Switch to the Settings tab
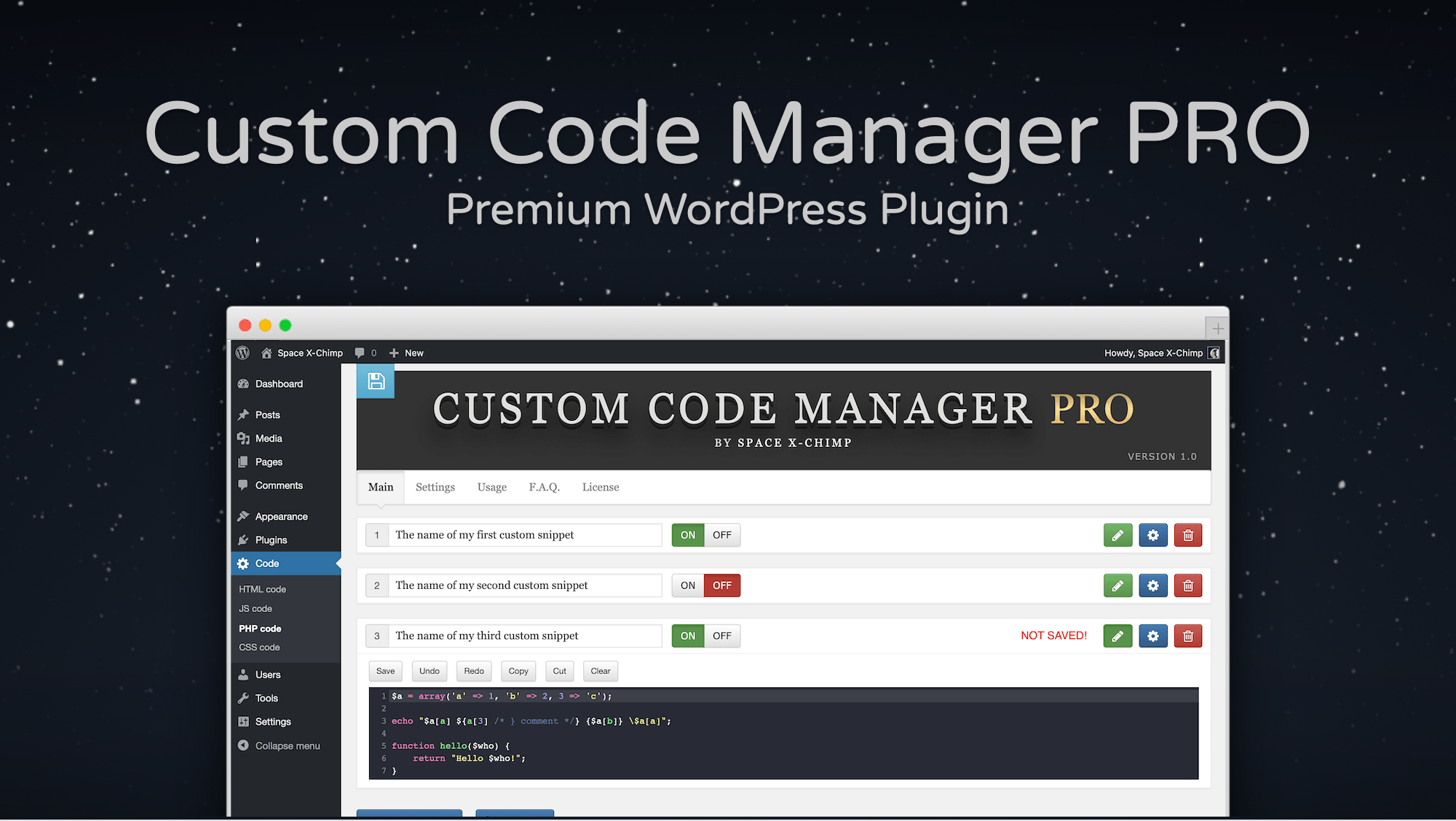1456x821 pixels. (x=434, y=487)
